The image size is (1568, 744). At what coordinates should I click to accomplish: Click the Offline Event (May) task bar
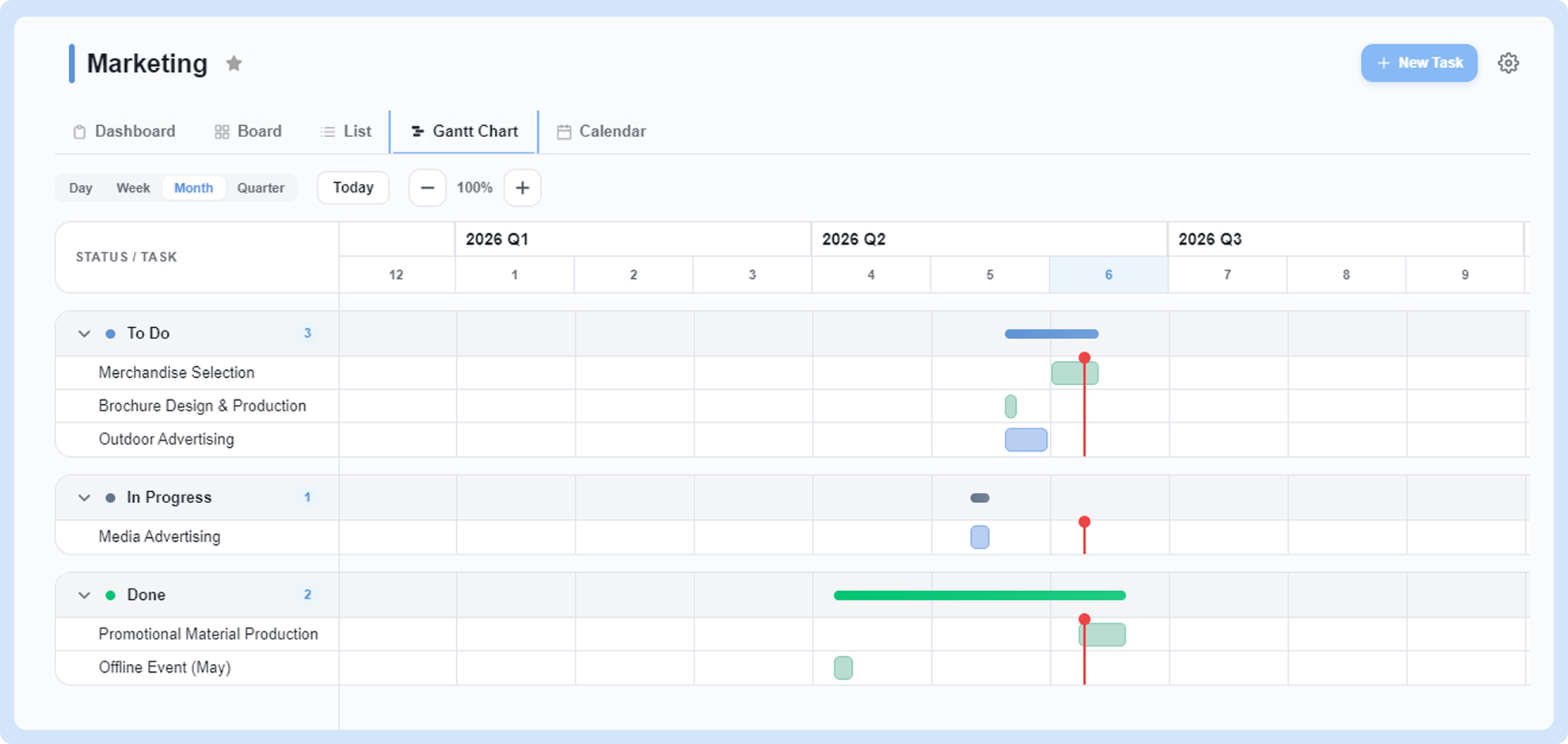(x=843, y=668)
